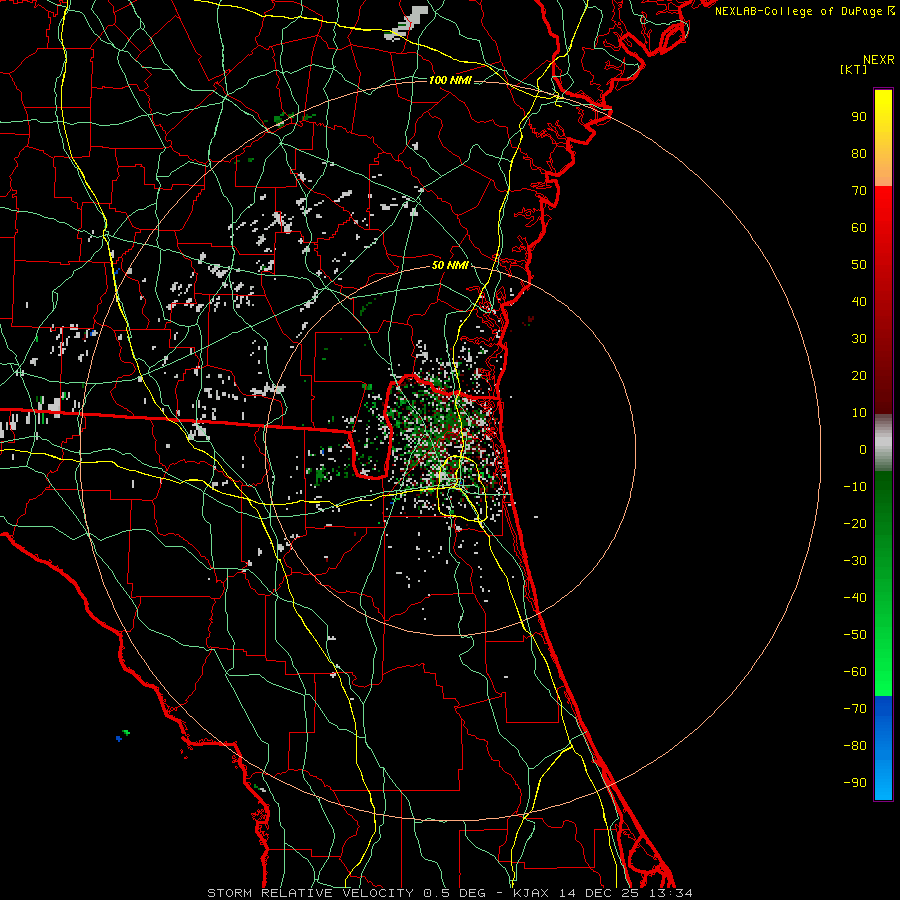Click the NEXR label above color scale
This screenshot has height=900, width=900.
point(879,60)
